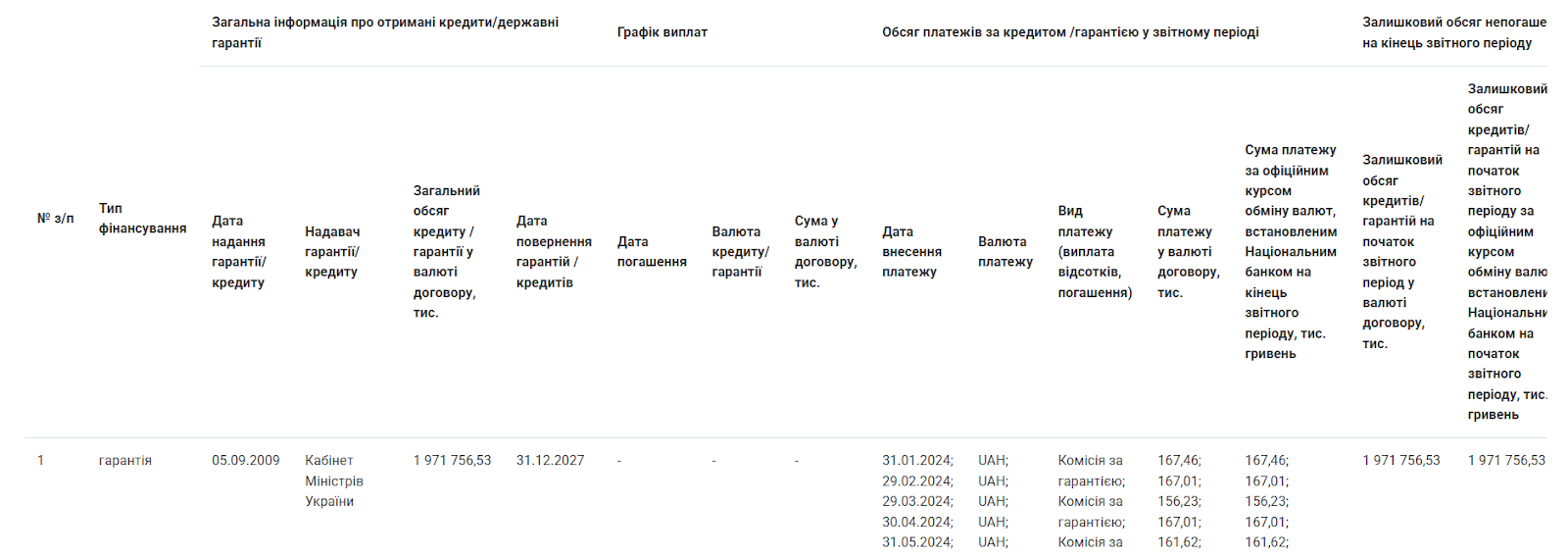Click the "Тип фінансування" column header
Screen dimensions: 1568x556
click(142, 219)
